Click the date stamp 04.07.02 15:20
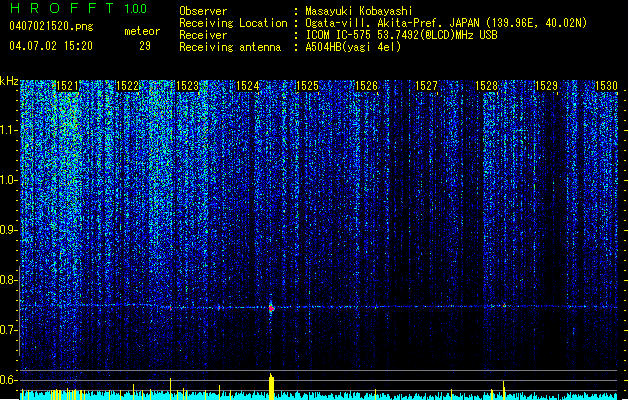Viewport: 629px width, 400px height. tap(51, 46)
